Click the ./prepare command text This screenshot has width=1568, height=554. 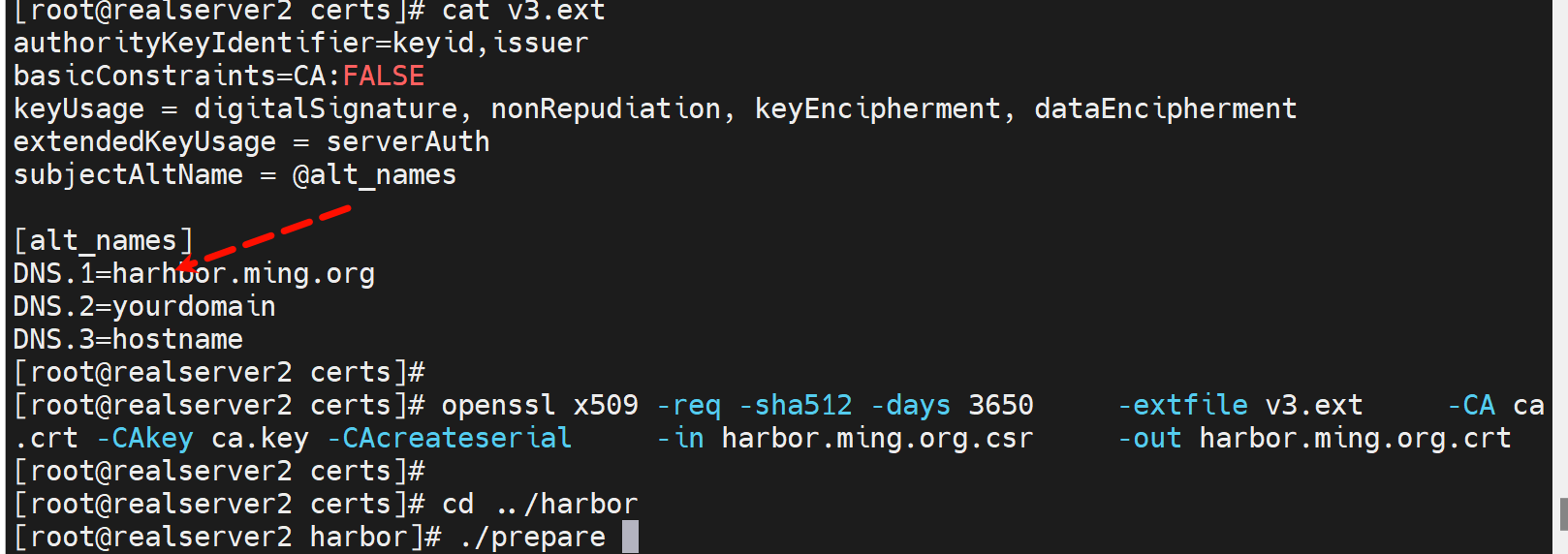coord(533,537)
